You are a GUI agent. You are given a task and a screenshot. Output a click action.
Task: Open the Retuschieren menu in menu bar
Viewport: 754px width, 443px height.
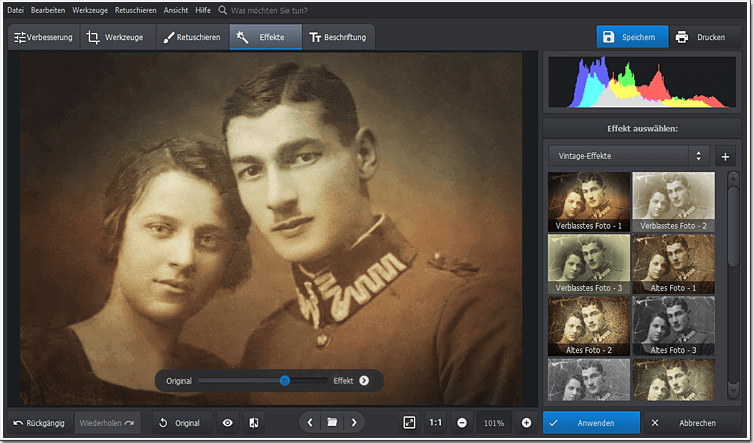pyautogui.click(x=135, y=10)
